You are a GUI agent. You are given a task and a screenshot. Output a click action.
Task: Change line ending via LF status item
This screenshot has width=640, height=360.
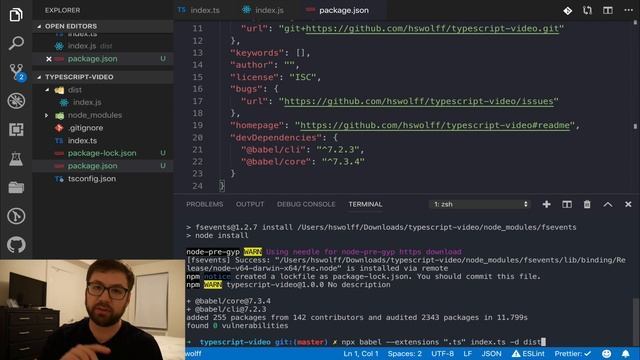[468, 353]
